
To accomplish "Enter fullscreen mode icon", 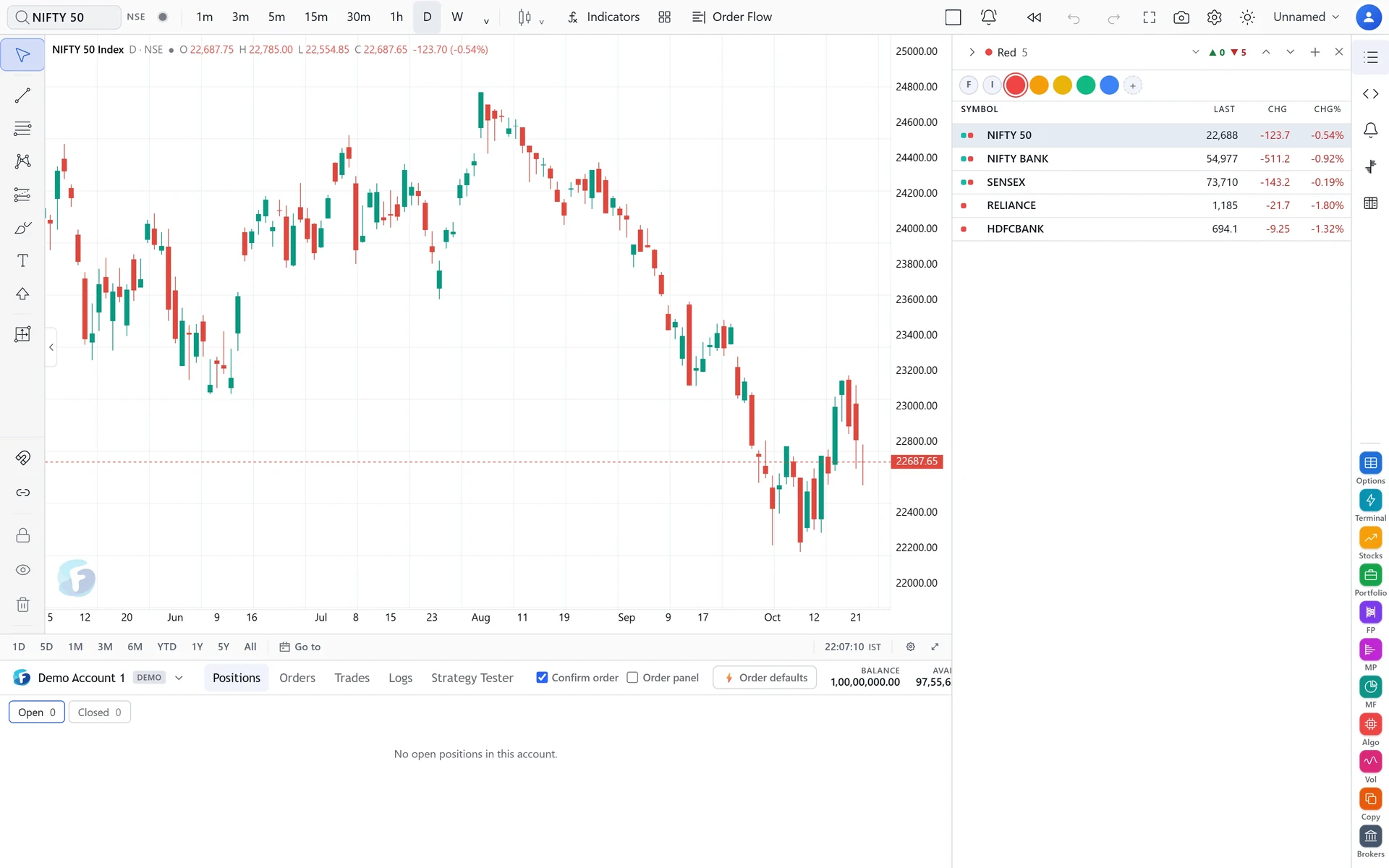I will (x=1149, y=17).
